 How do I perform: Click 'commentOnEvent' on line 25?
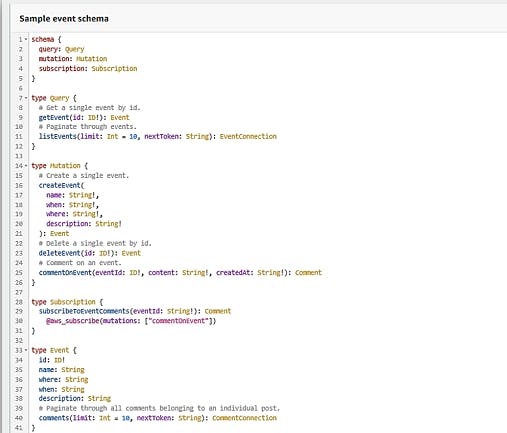[65, 272]
